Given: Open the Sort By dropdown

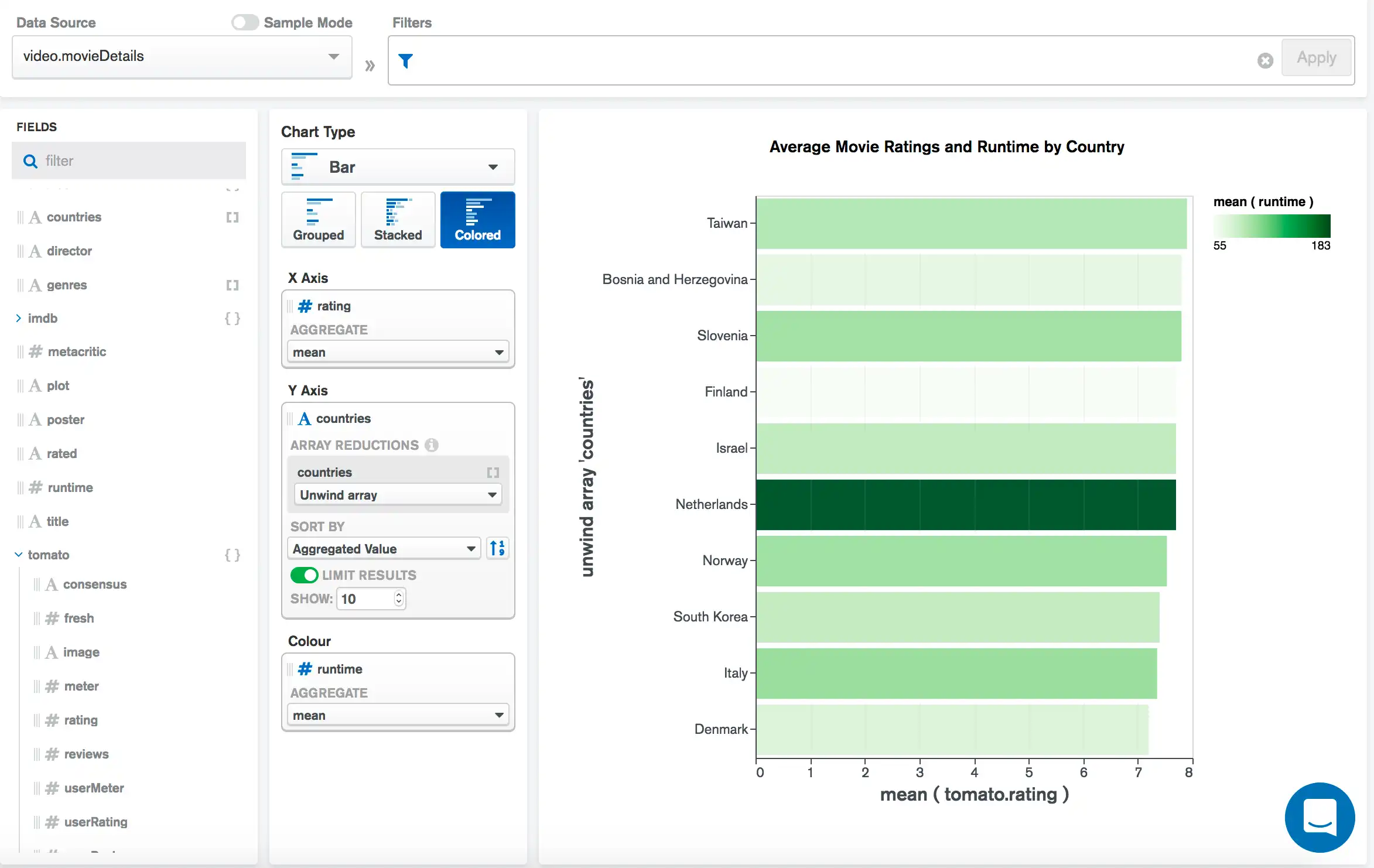Looking at the screenshot, I should tap(383, 548).
